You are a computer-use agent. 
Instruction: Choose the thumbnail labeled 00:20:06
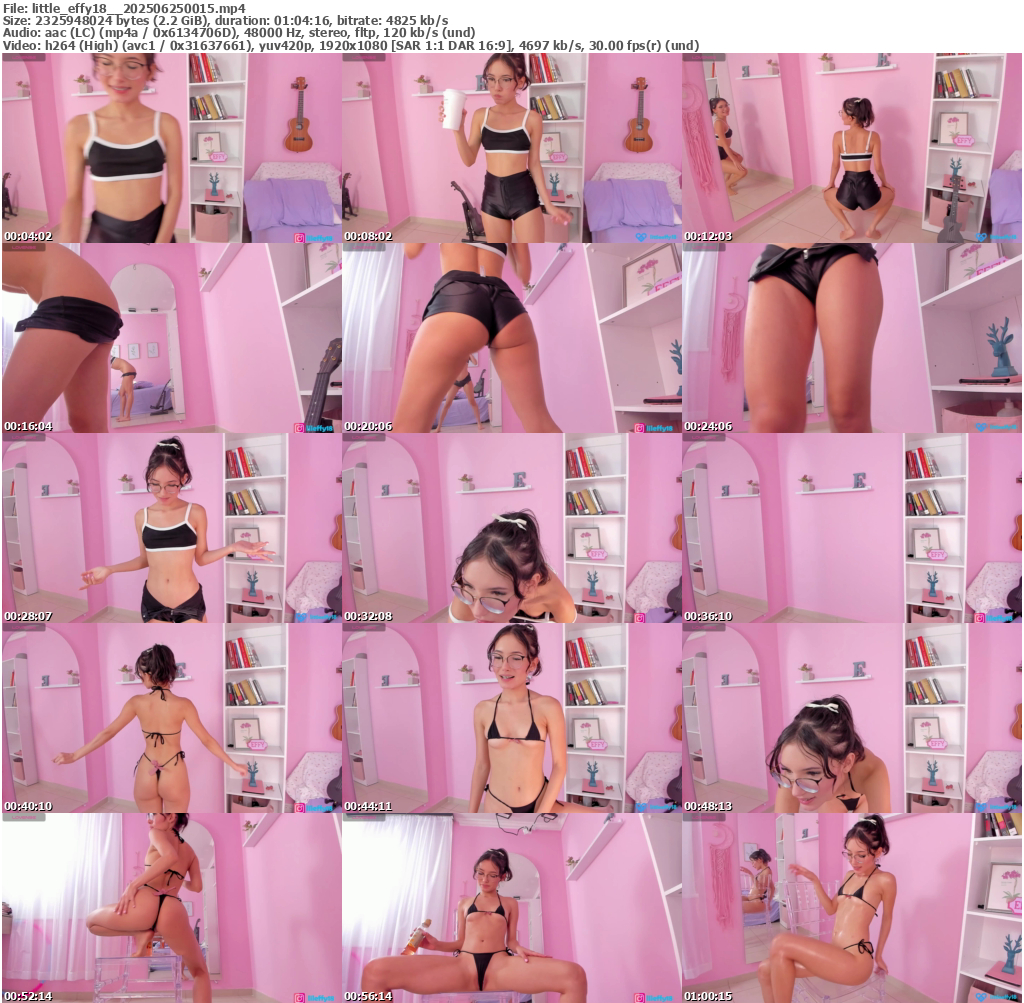511,338
